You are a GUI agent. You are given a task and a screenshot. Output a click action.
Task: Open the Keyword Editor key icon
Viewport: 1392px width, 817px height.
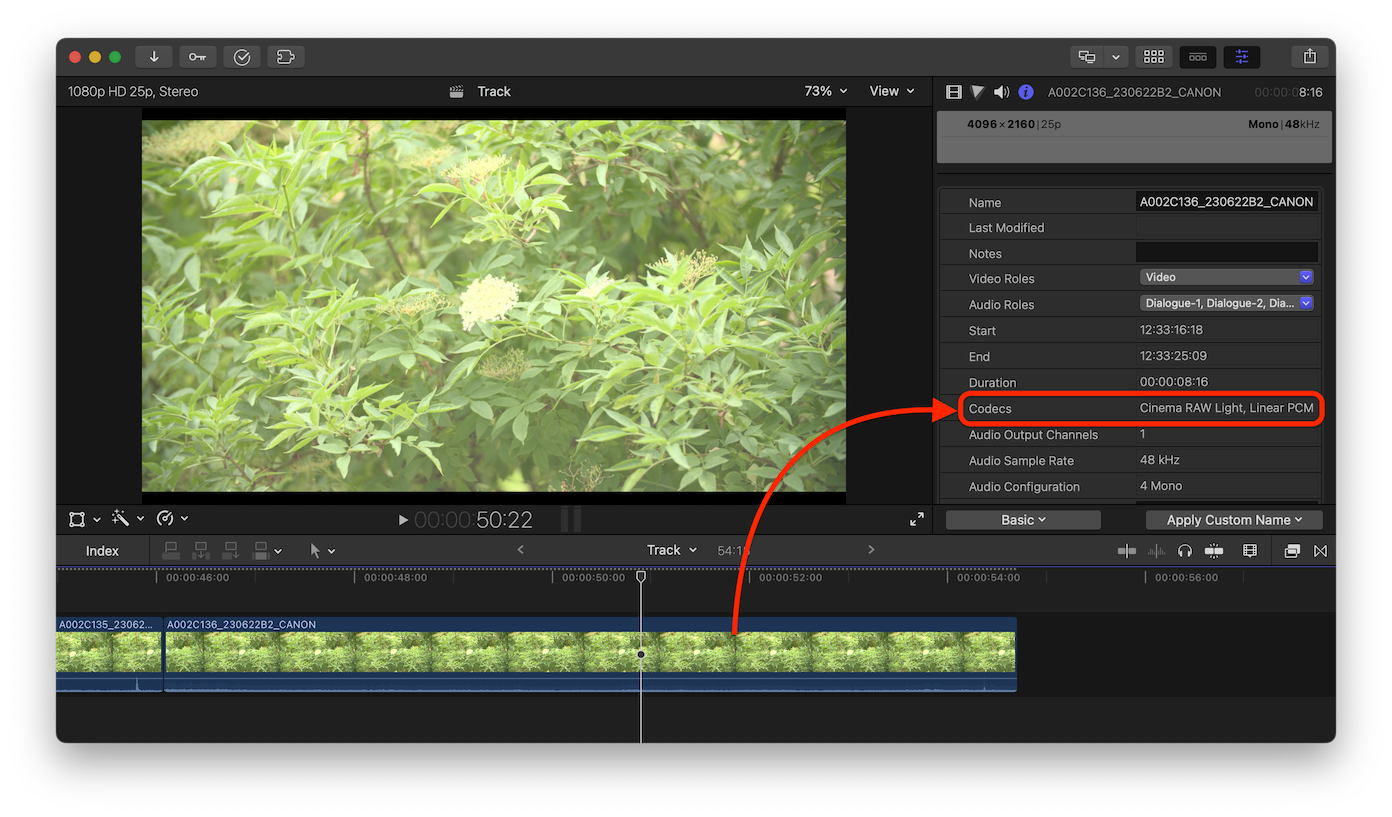(197, 57)
